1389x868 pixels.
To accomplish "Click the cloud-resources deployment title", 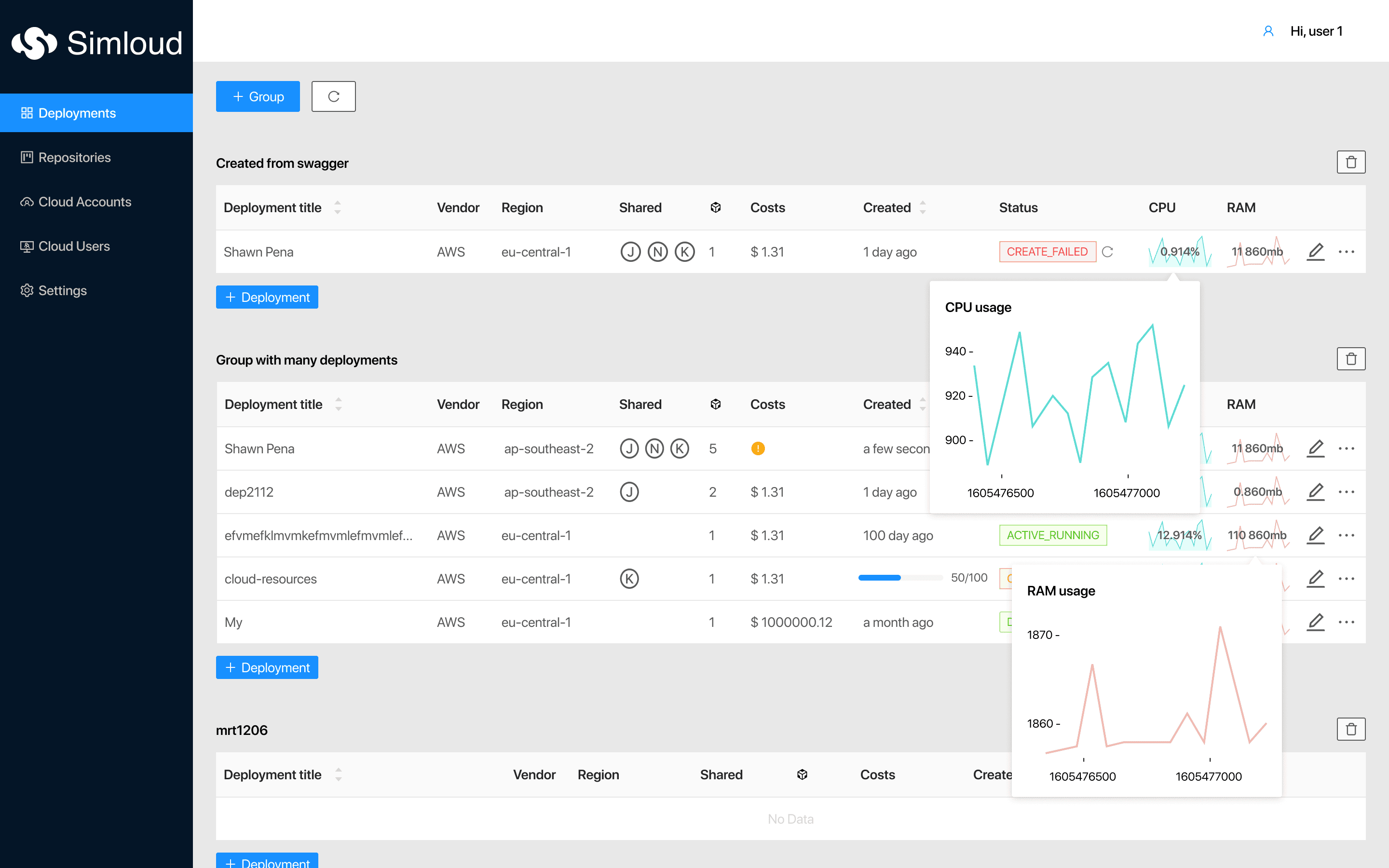I will click(271, 579).
